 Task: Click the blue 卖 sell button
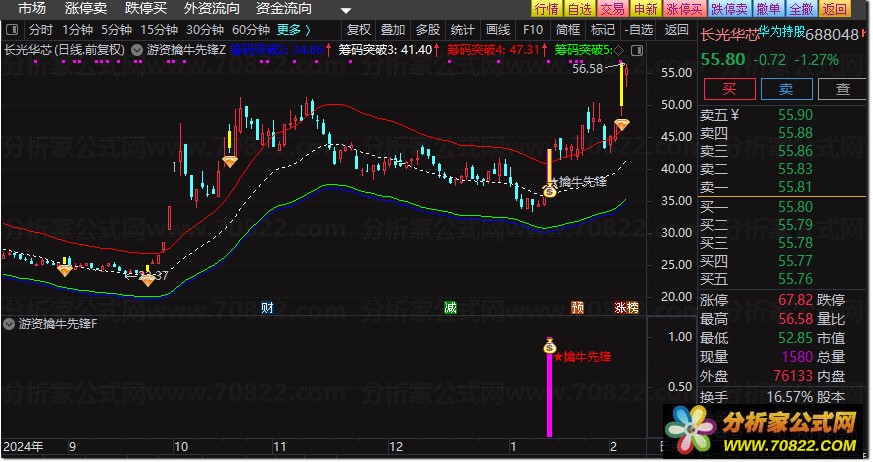pyautogui.click(x=786, y=89)
